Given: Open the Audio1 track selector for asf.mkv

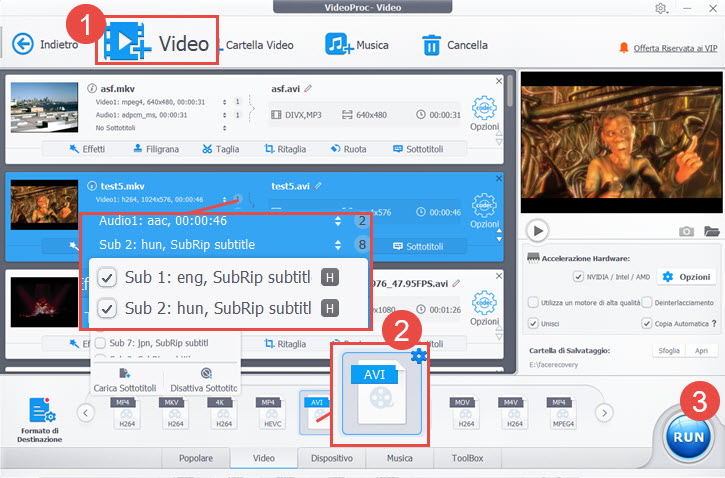Looking at the screenshot, I should click(x=225, y=115).
